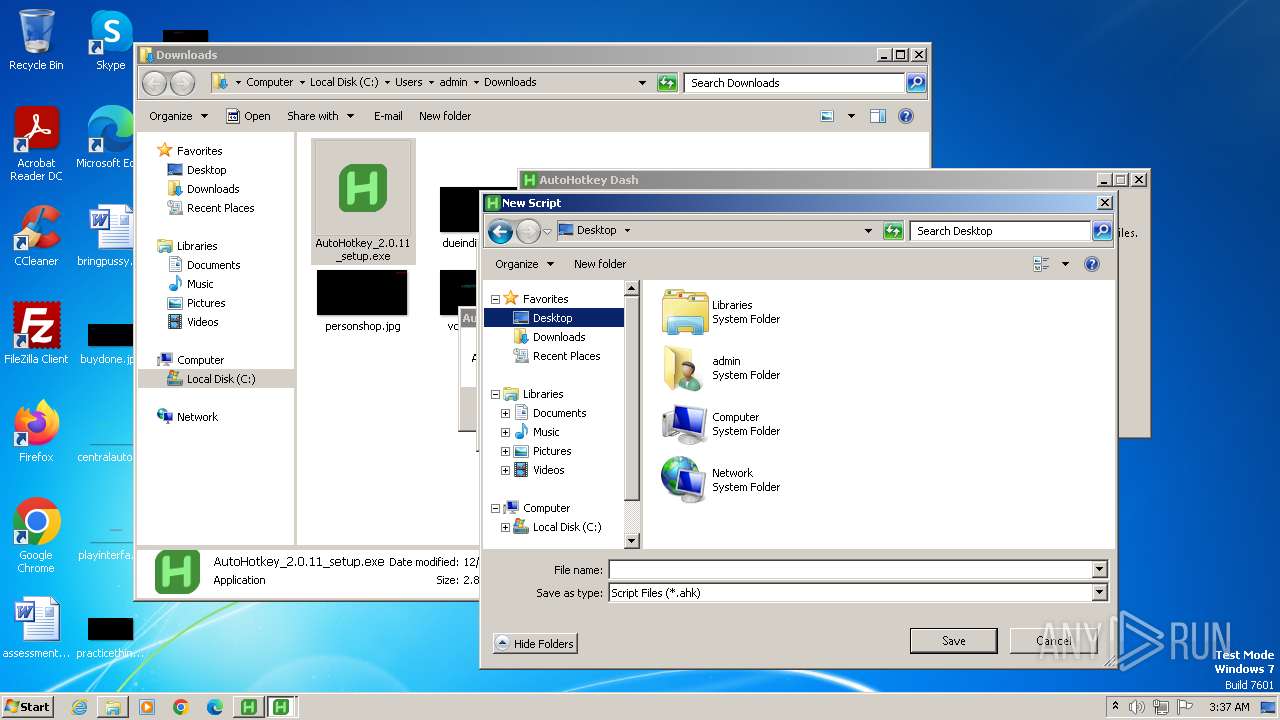The height and width of the screenshot is (720, 1280).
Task: Open the help icon in New Script dialog
Action: [x=1092, y=264]
